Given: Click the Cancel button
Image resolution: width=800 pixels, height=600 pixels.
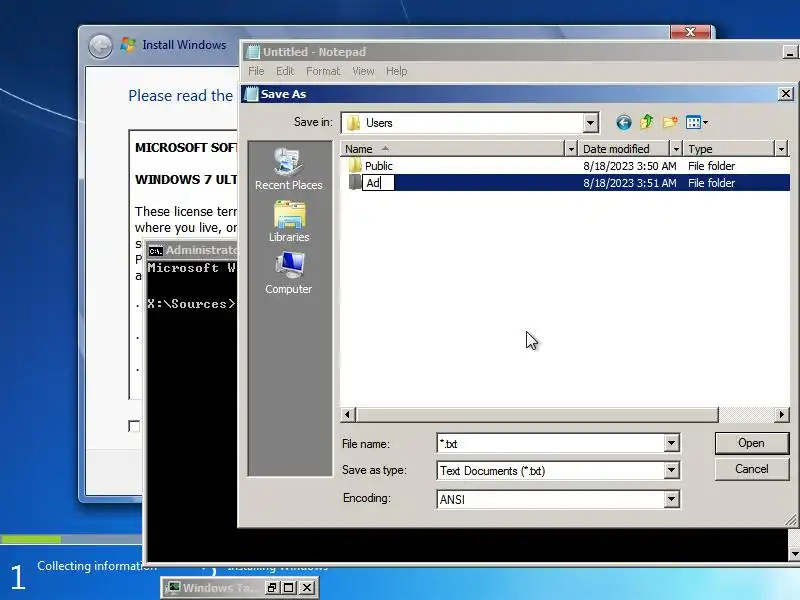Looking at the screenshot, I should (752, 469).
